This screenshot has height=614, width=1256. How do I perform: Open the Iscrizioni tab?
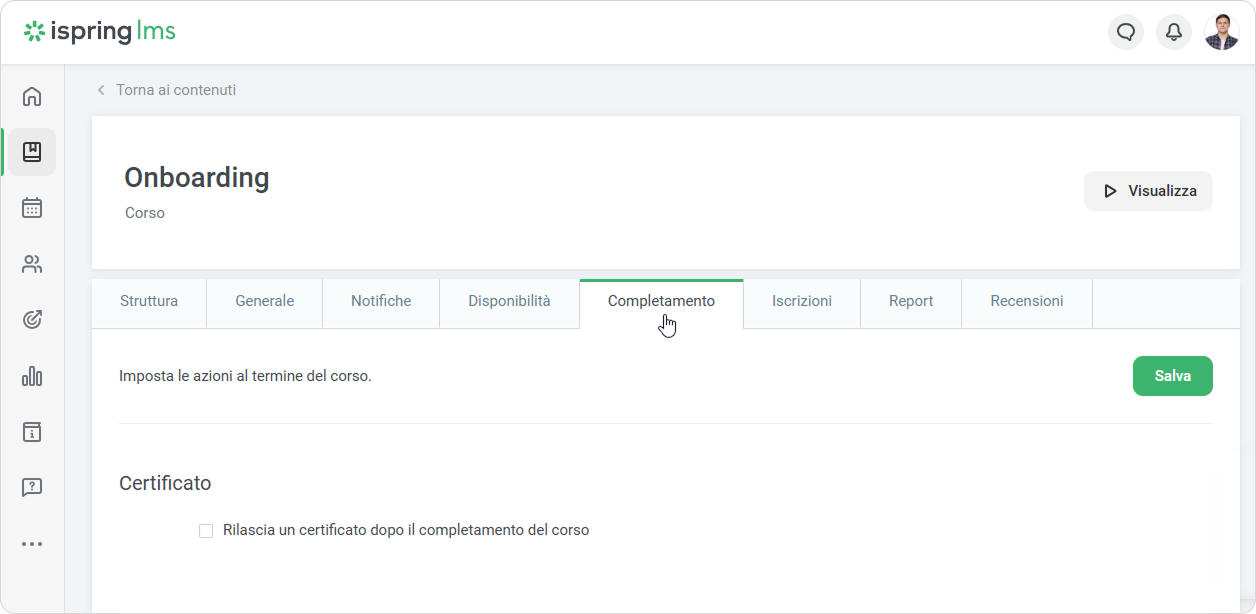[801, 301]
